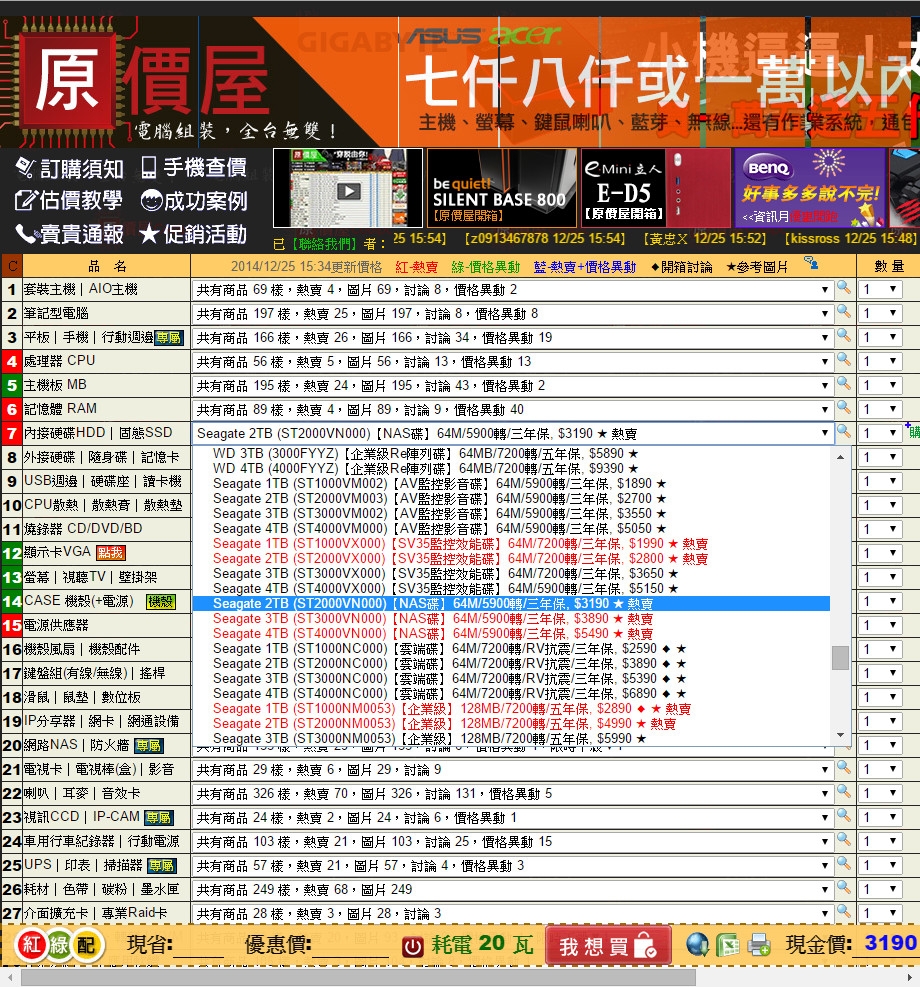Open the 套裝主機 product dropdown
The image size is (920, 987).
tap(513, 290)
